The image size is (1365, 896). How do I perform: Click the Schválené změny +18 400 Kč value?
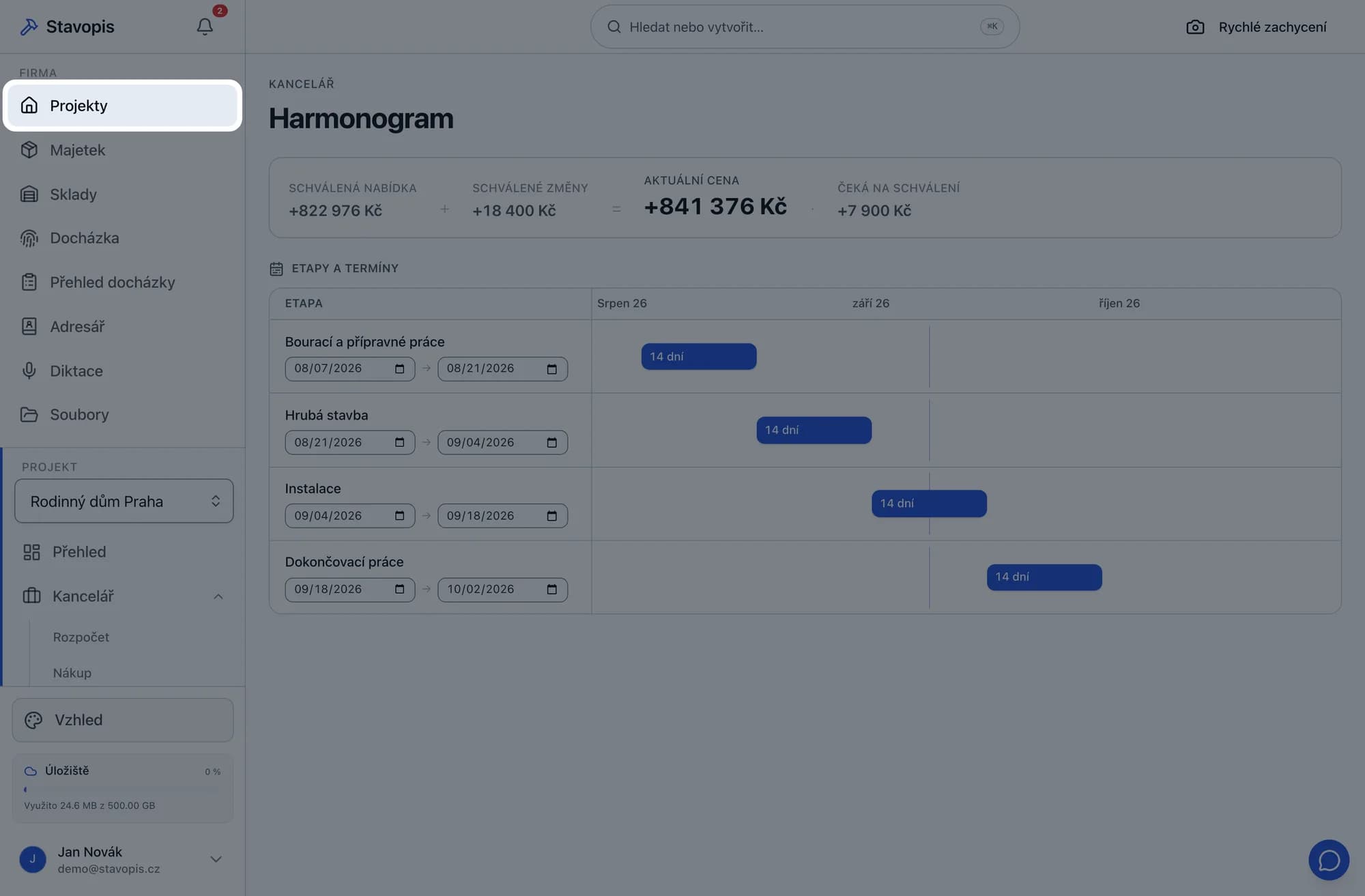[514, 211]
